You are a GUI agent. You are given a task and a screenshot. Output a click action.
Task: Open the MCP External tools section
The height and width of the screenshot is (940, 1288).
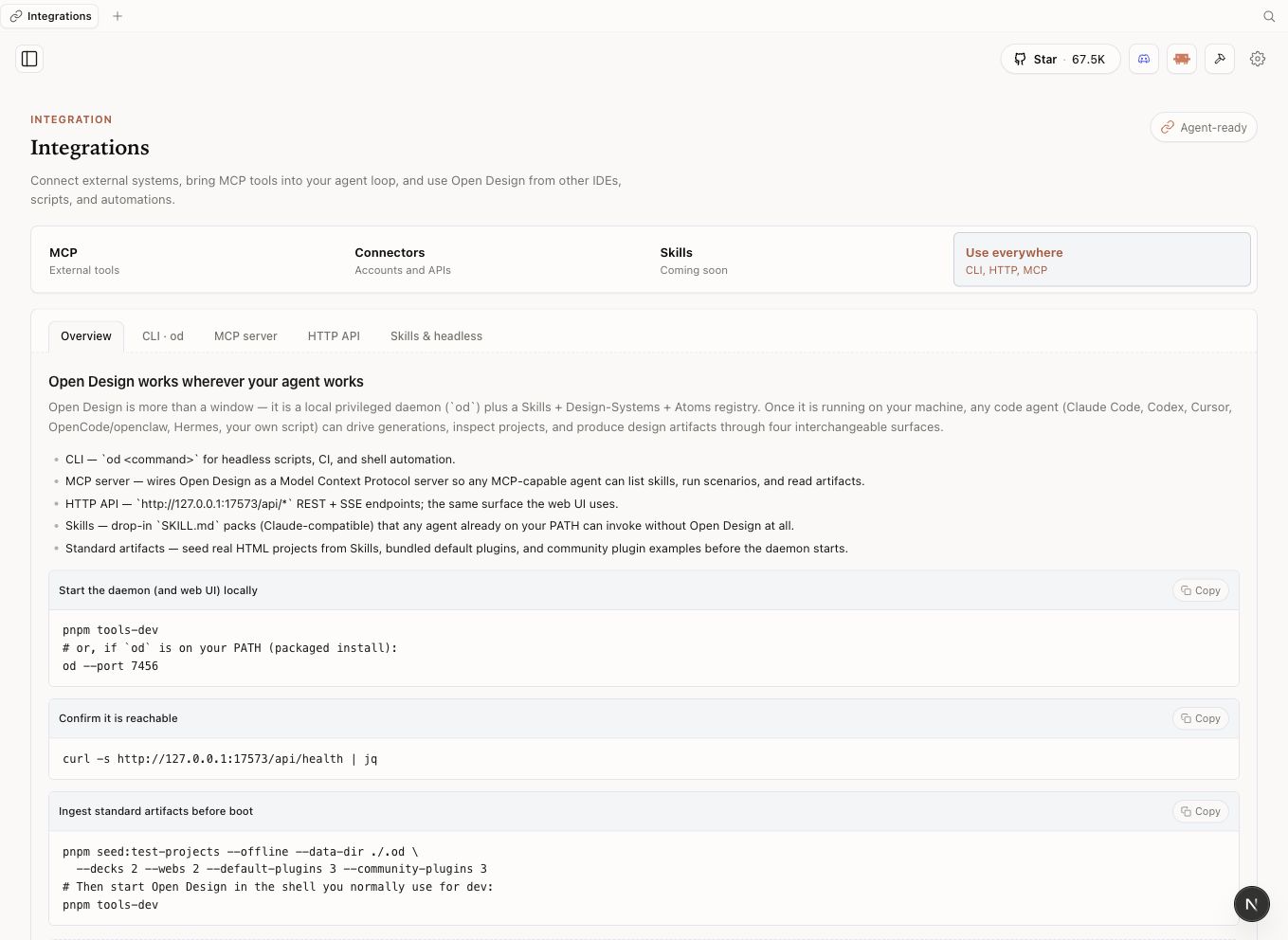tap(184, 261)
